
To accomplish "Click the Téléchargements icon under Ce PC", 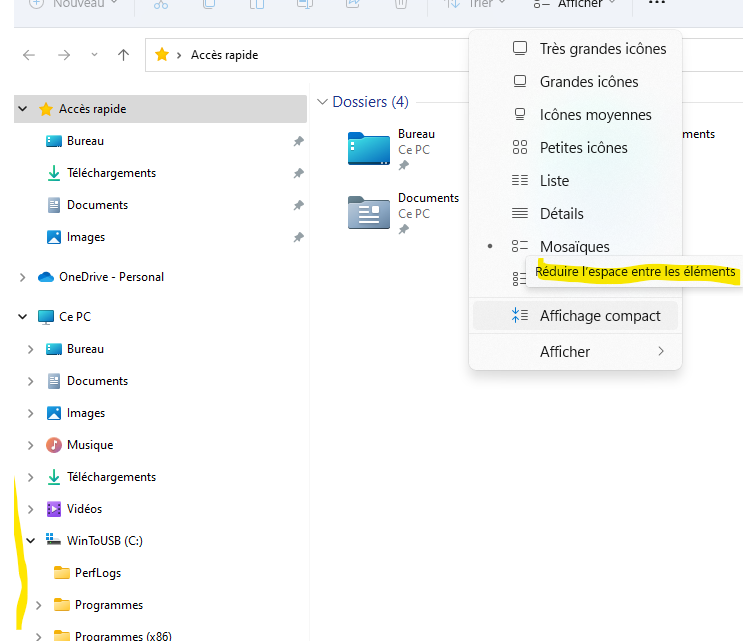I will [x=54, y=477].
